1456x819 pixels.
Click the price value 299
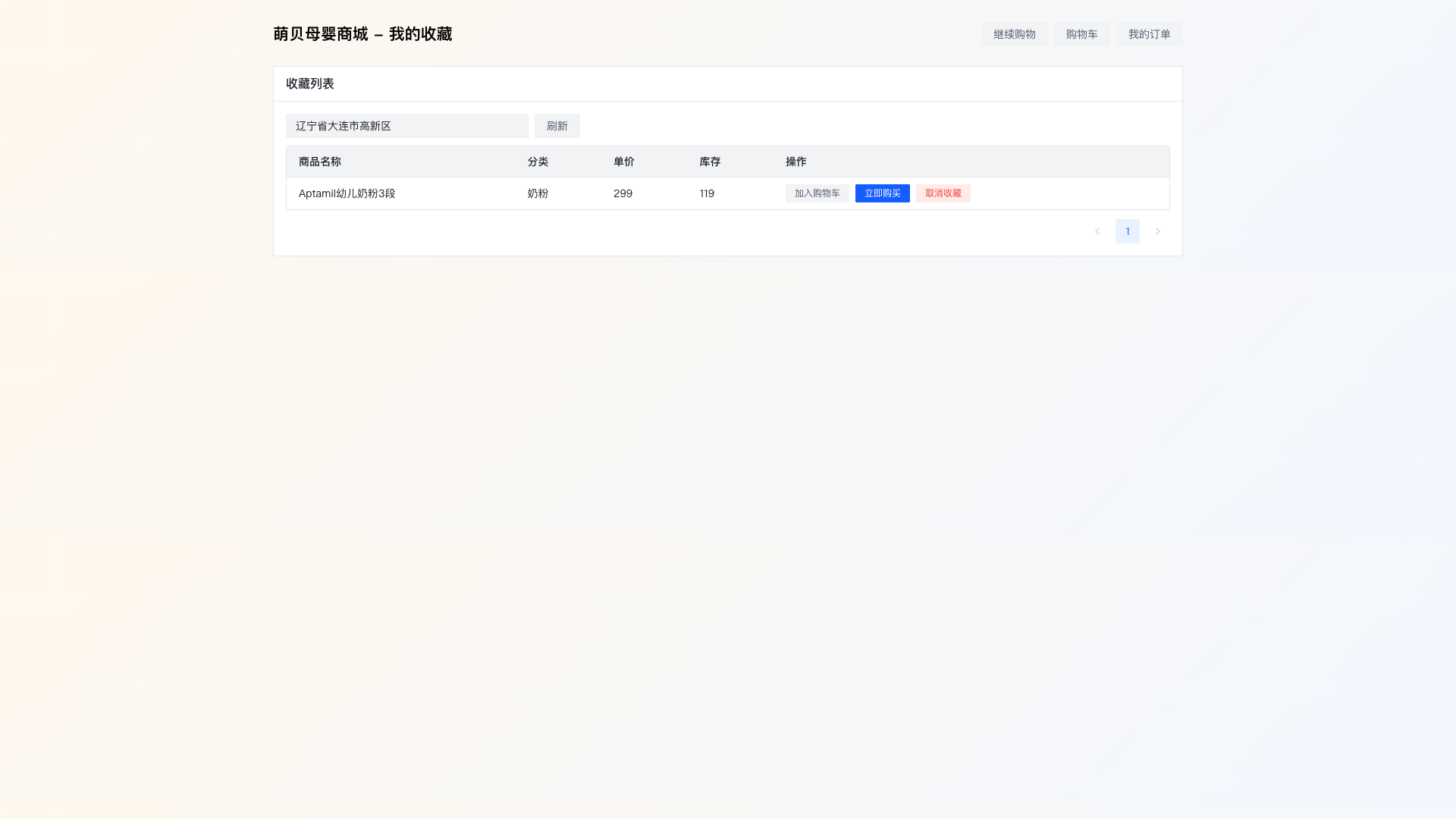[623, 193]
